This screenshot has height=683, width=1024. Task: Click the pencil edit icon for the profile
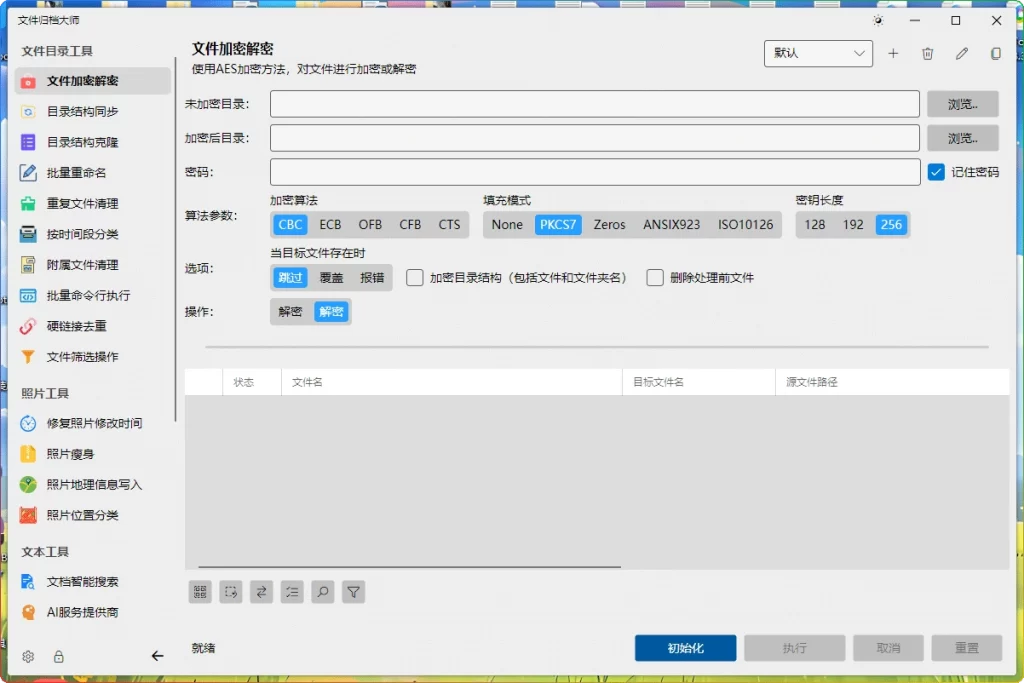click(x=962, y=54)
